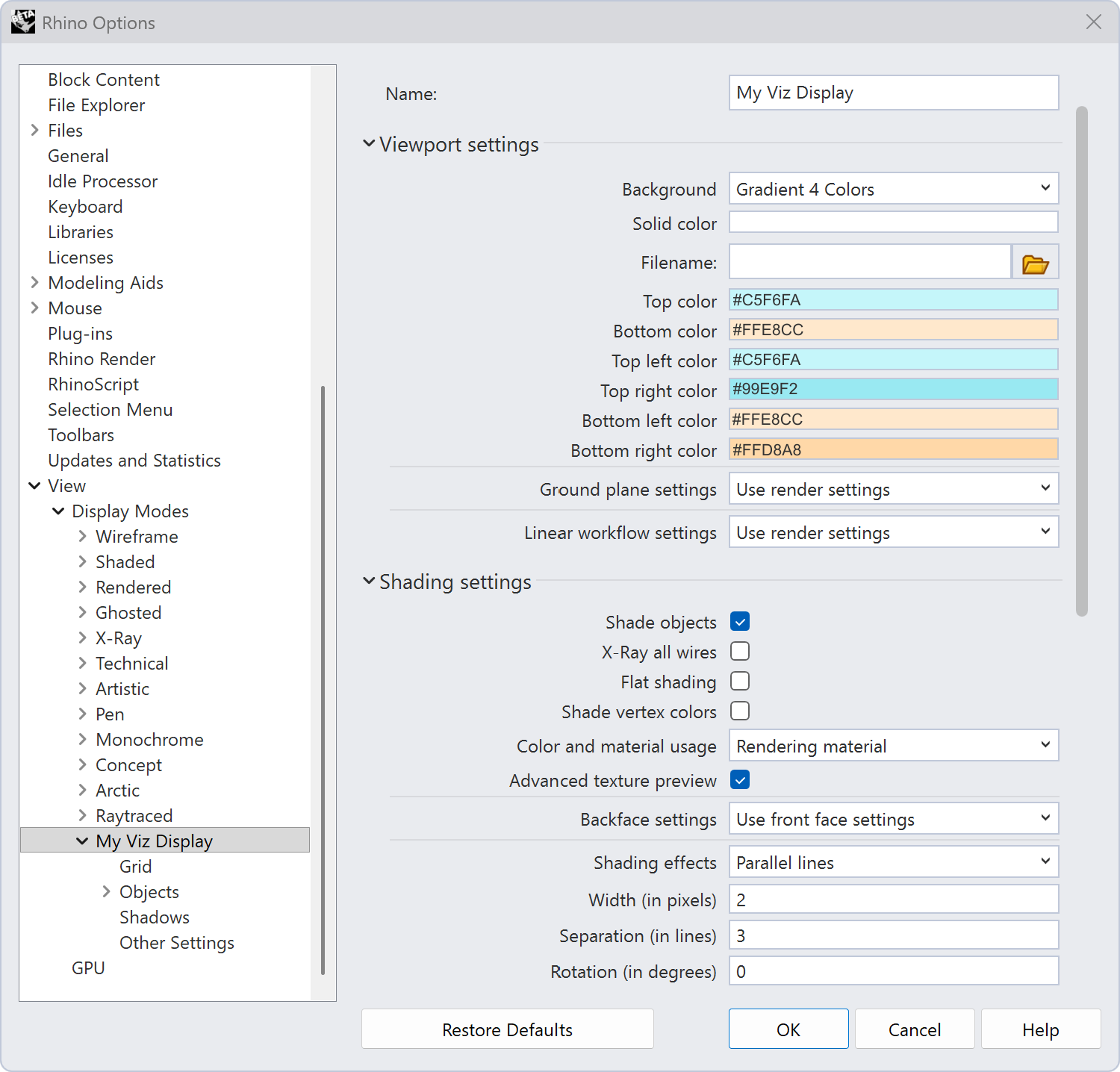Open Grid settings under My Viz Display
The height and width of the screenshot is (1072, 1120).
coord(135,867)
